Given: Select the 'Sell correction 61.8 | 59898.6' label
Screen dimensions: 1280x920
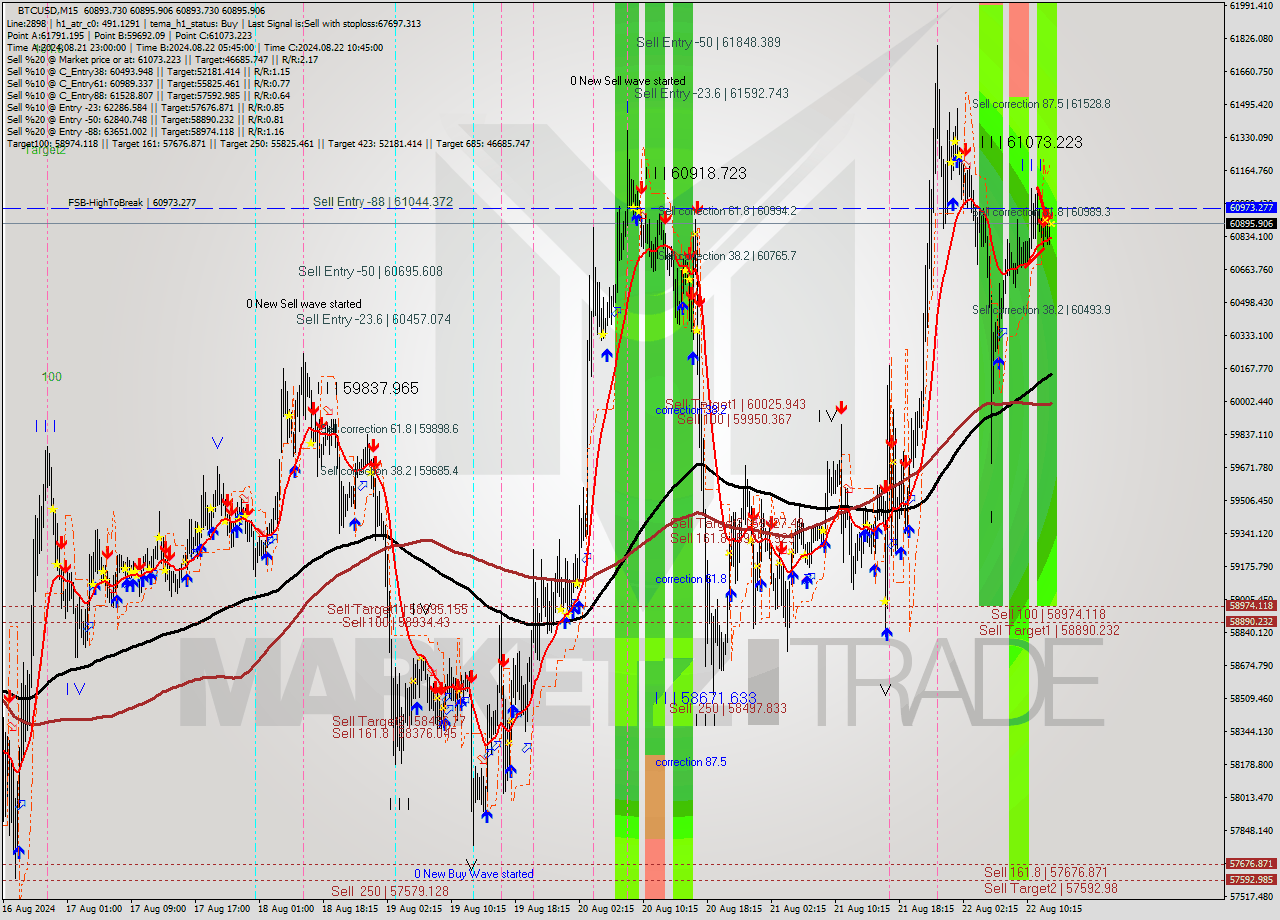Looking at the screenshot, I should click(x=392, y=428).
